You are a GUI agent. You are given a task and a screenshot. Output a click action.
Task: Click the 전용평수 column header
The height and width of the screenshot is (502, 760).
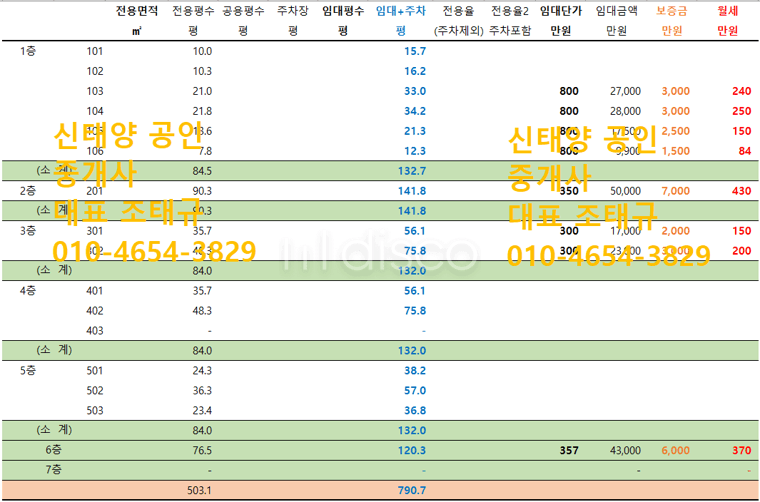click(x=193, y=11)
